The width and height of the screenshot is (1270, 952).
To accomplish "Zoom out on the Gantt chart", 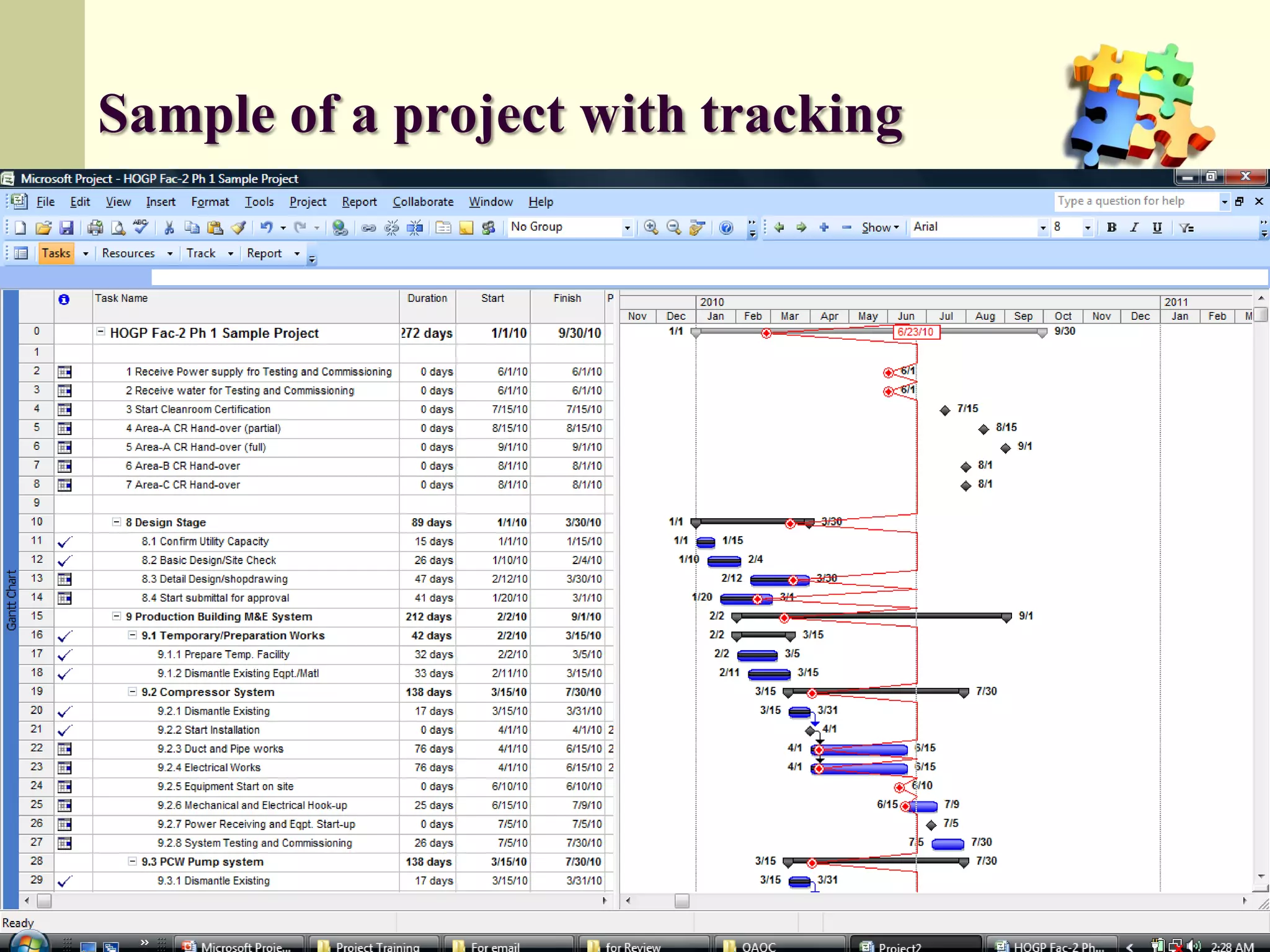I will click(x=673, y=227).
